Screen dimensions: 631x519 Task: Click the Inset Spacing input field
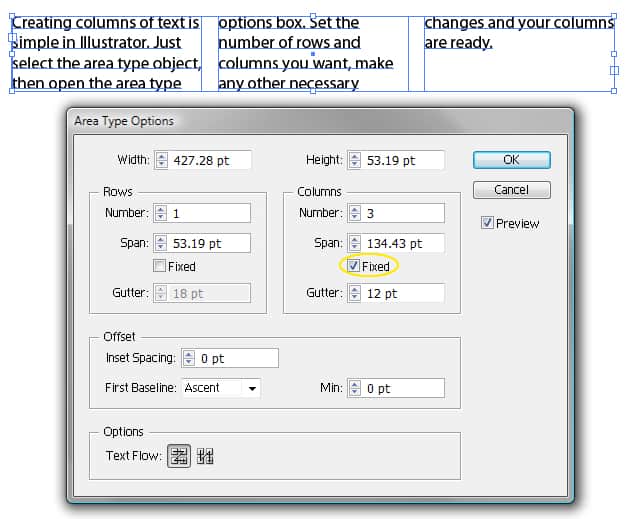tap(237, 358)
